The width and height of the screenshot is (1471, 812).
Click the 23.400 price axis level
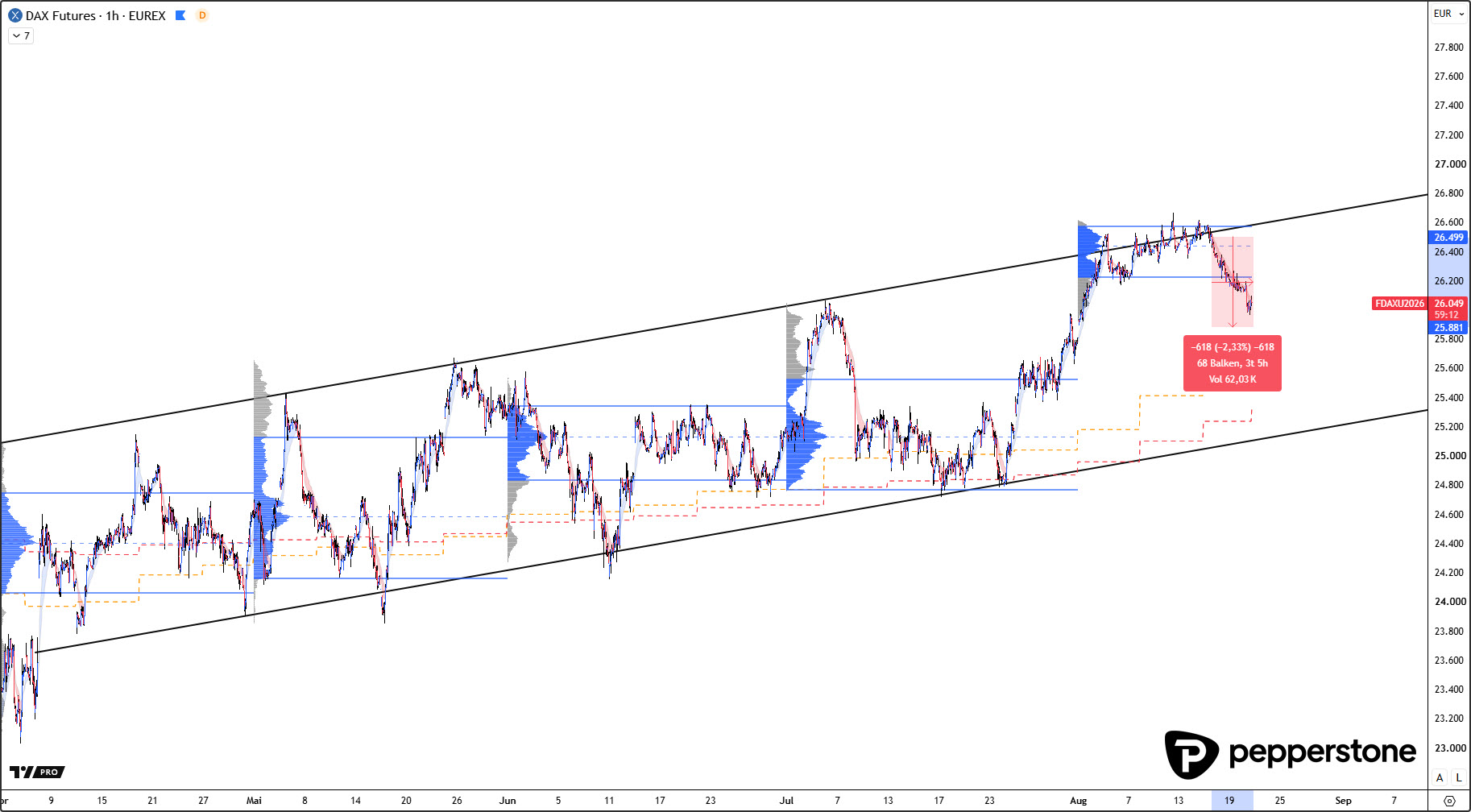1448,690
